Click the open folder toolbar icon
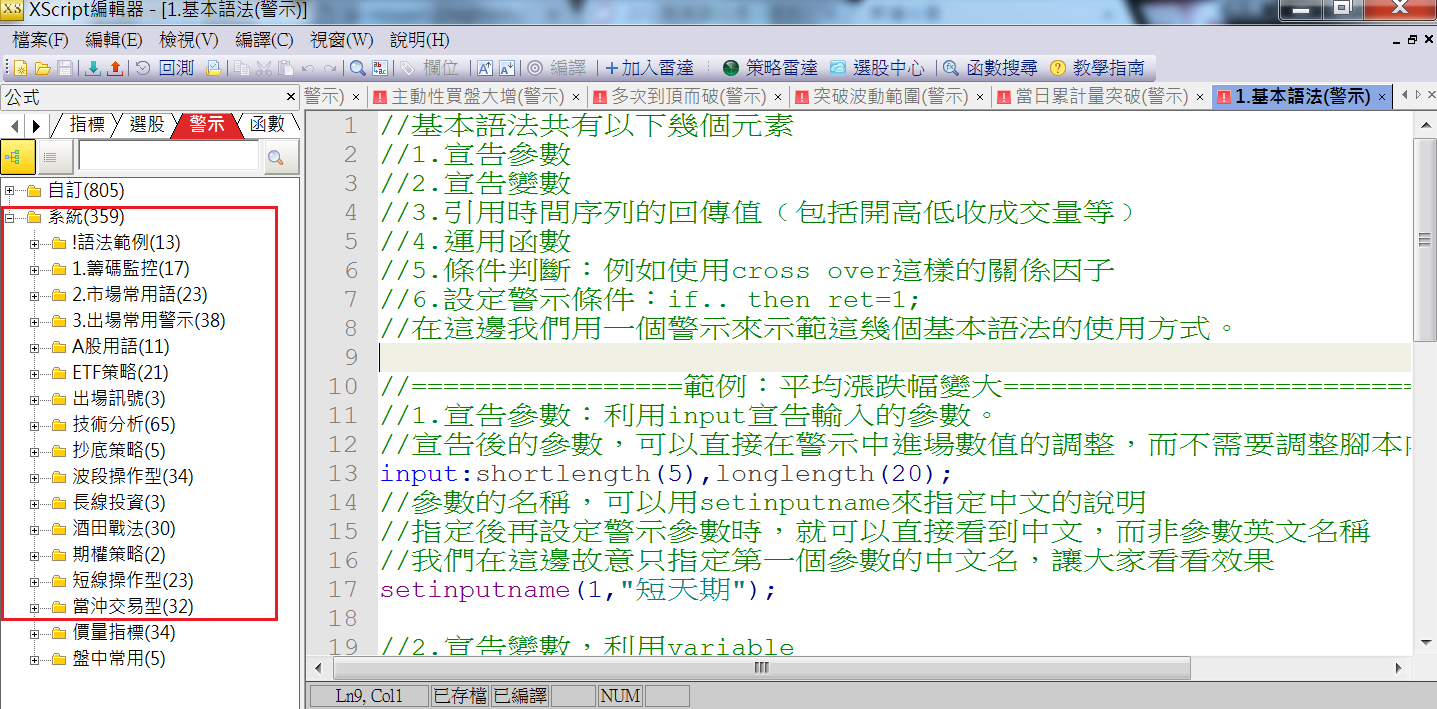 pos(42,68)
